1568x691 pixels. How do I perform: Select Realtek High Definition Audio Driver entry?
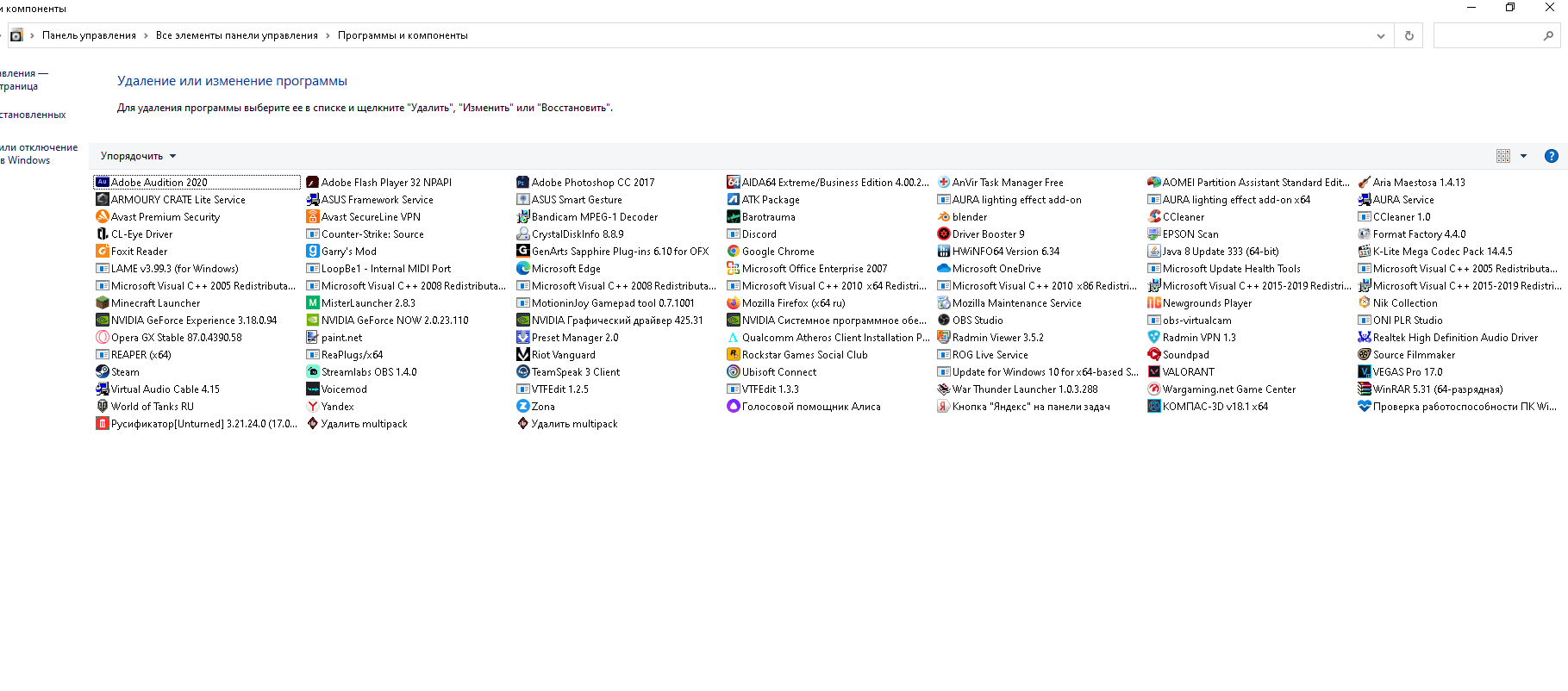(1447, 337)
